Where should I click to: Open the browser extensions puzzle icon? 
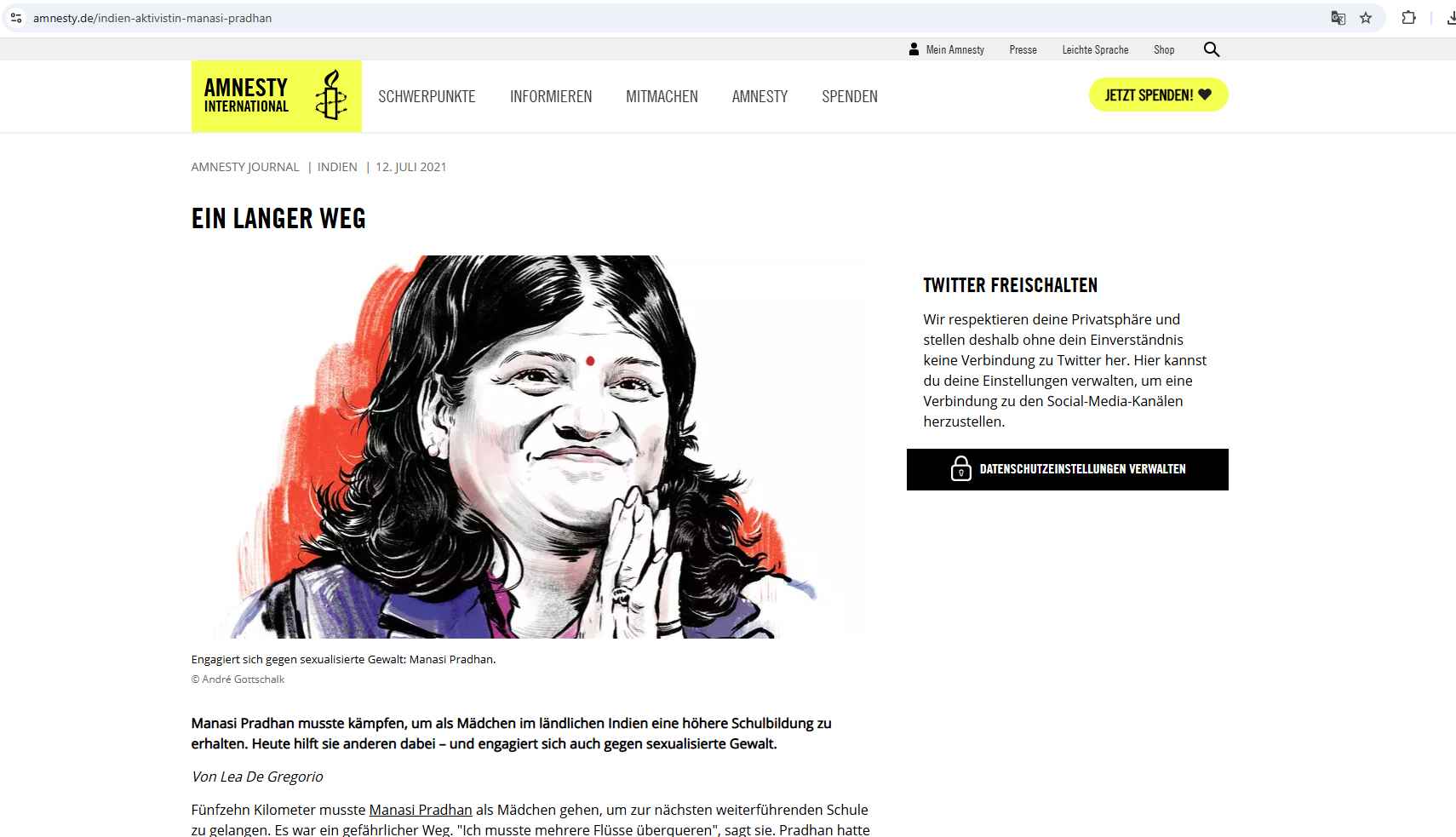coord(1408,18)
